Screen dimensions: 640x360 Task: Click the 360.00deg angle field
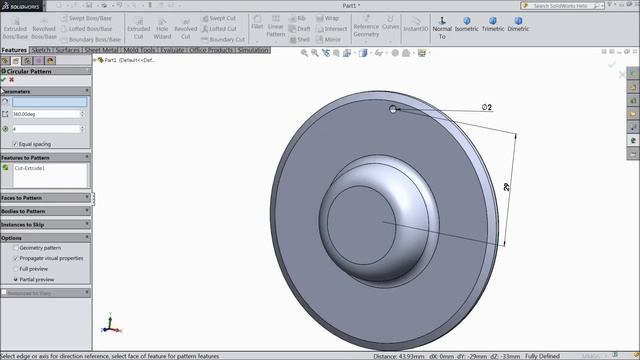tap(46, 114)
